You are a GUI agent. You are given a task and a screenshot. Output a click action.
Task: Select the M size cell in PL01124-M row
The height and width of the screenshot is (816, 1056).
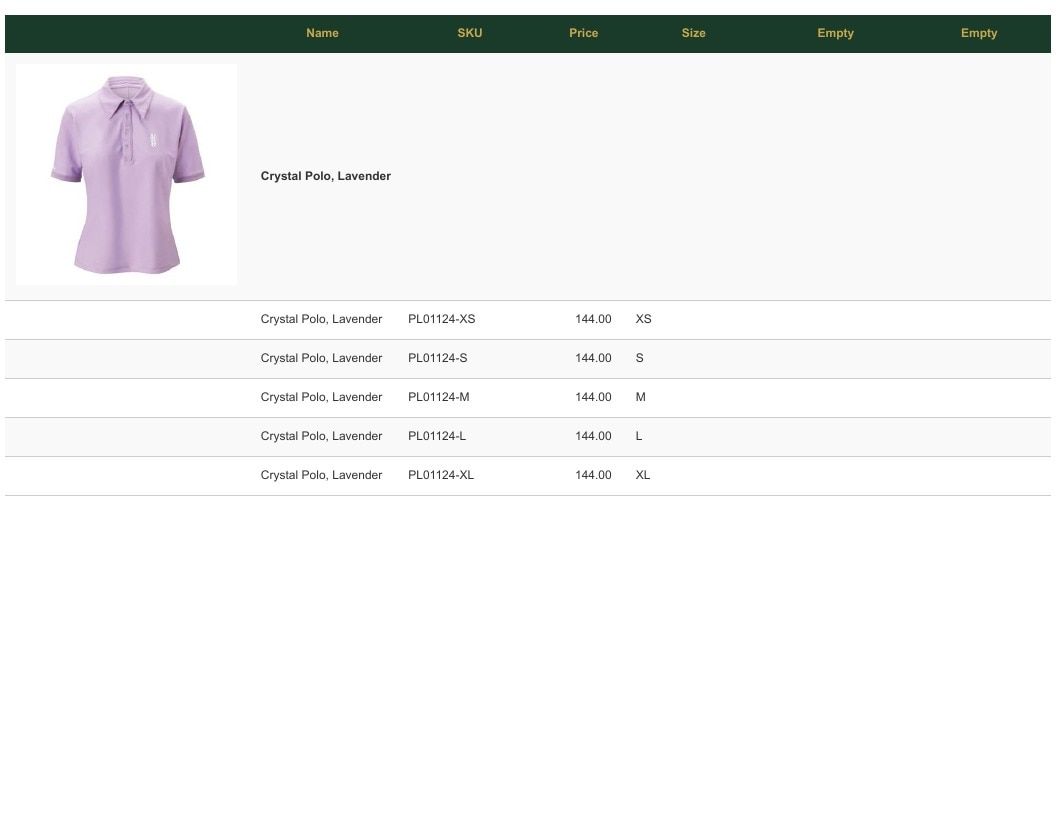tap(640, 397)
